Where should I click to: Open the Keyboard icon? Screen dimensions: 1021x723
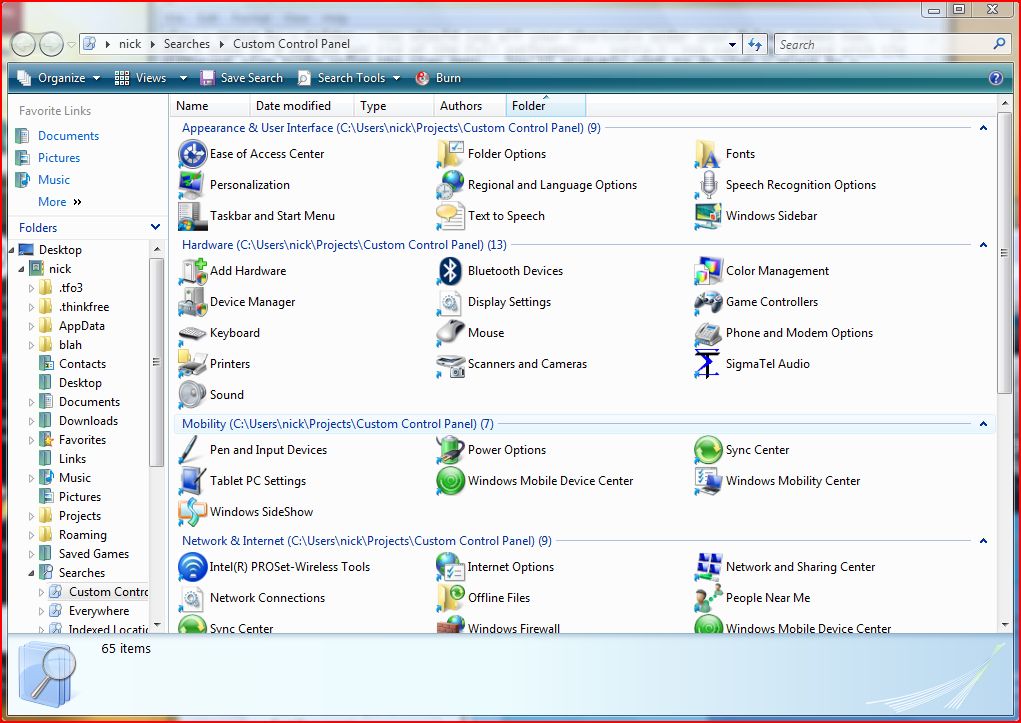tap(192, 333)
